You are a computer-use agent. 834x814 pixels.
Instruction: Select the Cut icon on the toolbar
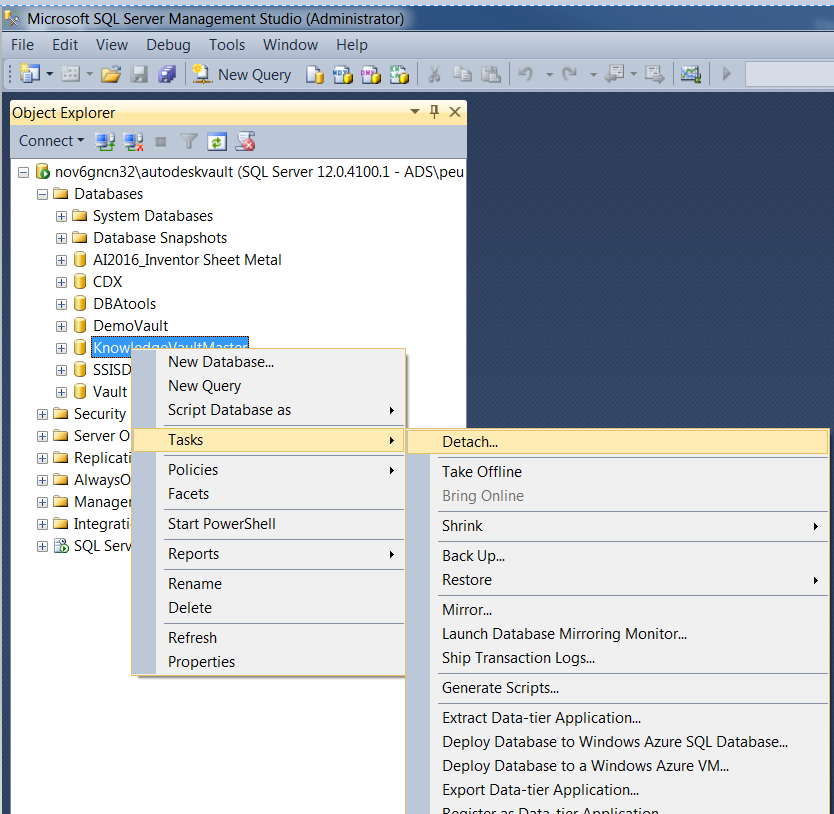coord(433,74)
